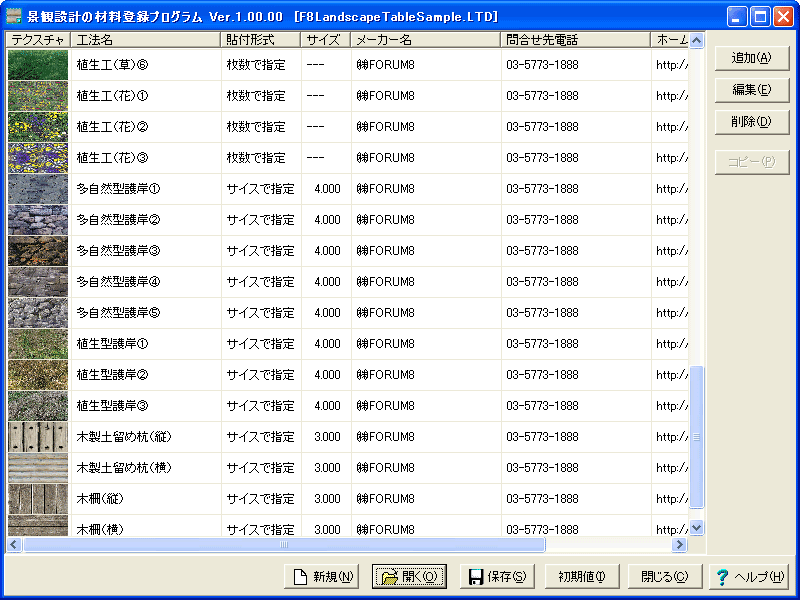Select the 多自然型護岸④ texture thumbnail
This screenshot has width=800, height=600.
[38, 282]
